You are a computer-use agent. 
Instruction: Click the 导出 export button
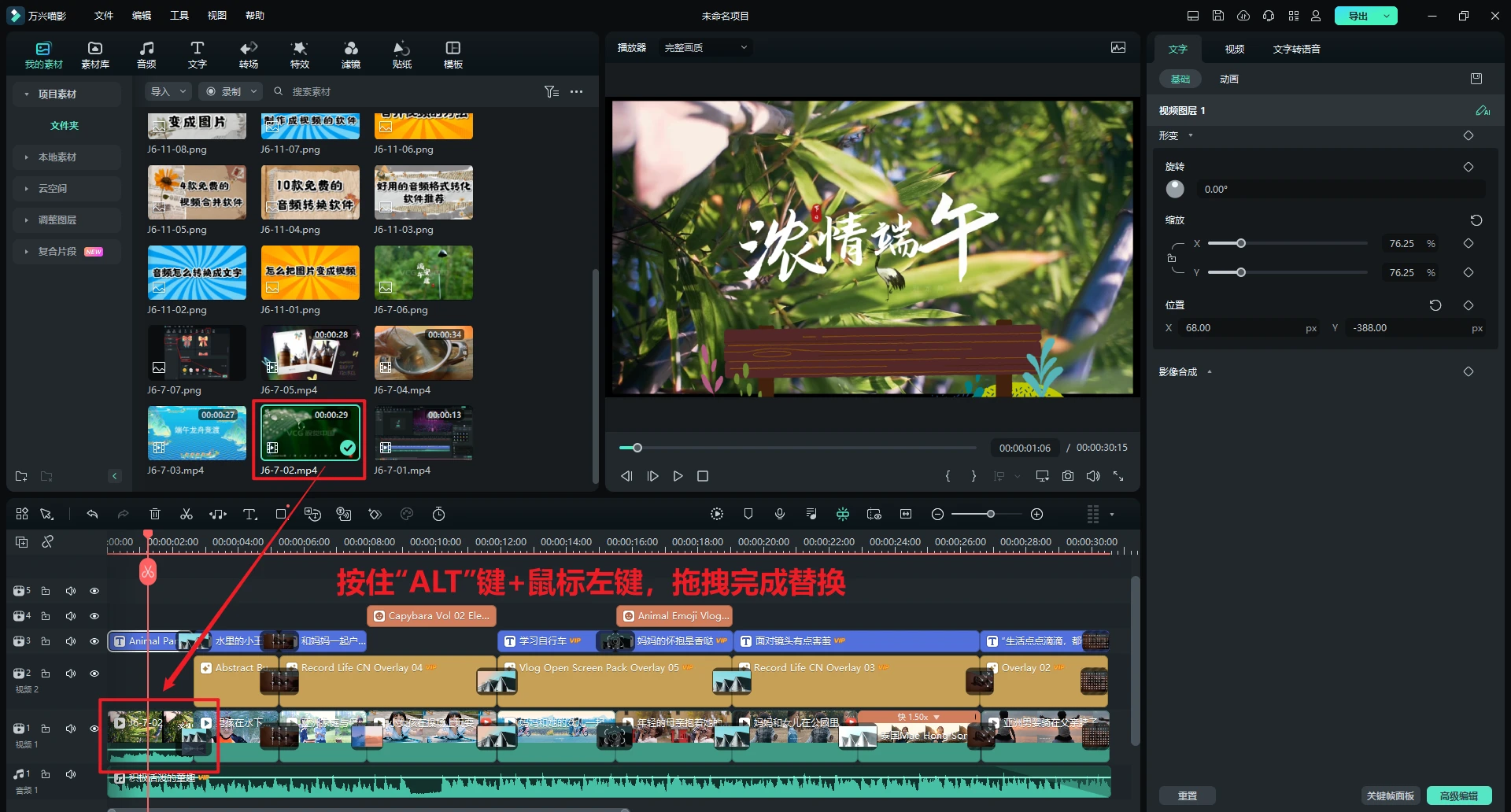(x=1358, y=16)
